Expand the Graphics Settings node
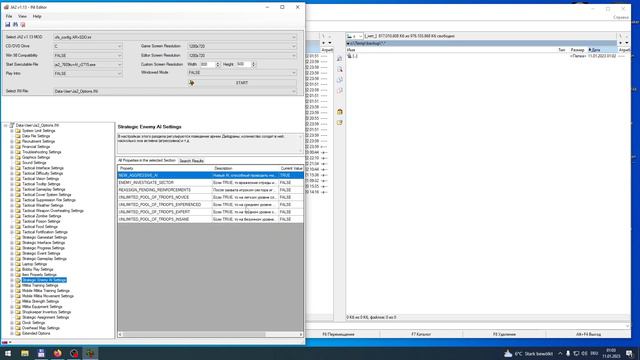The image size is (640, 360). click(x=12, y=157)
